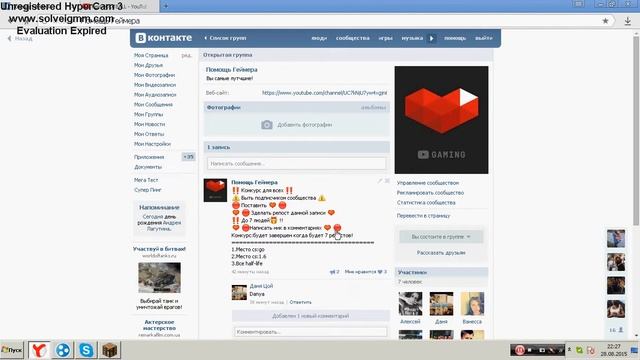Open сообщества in top menu
The image size is (640, 360).
tap(353, 38)
